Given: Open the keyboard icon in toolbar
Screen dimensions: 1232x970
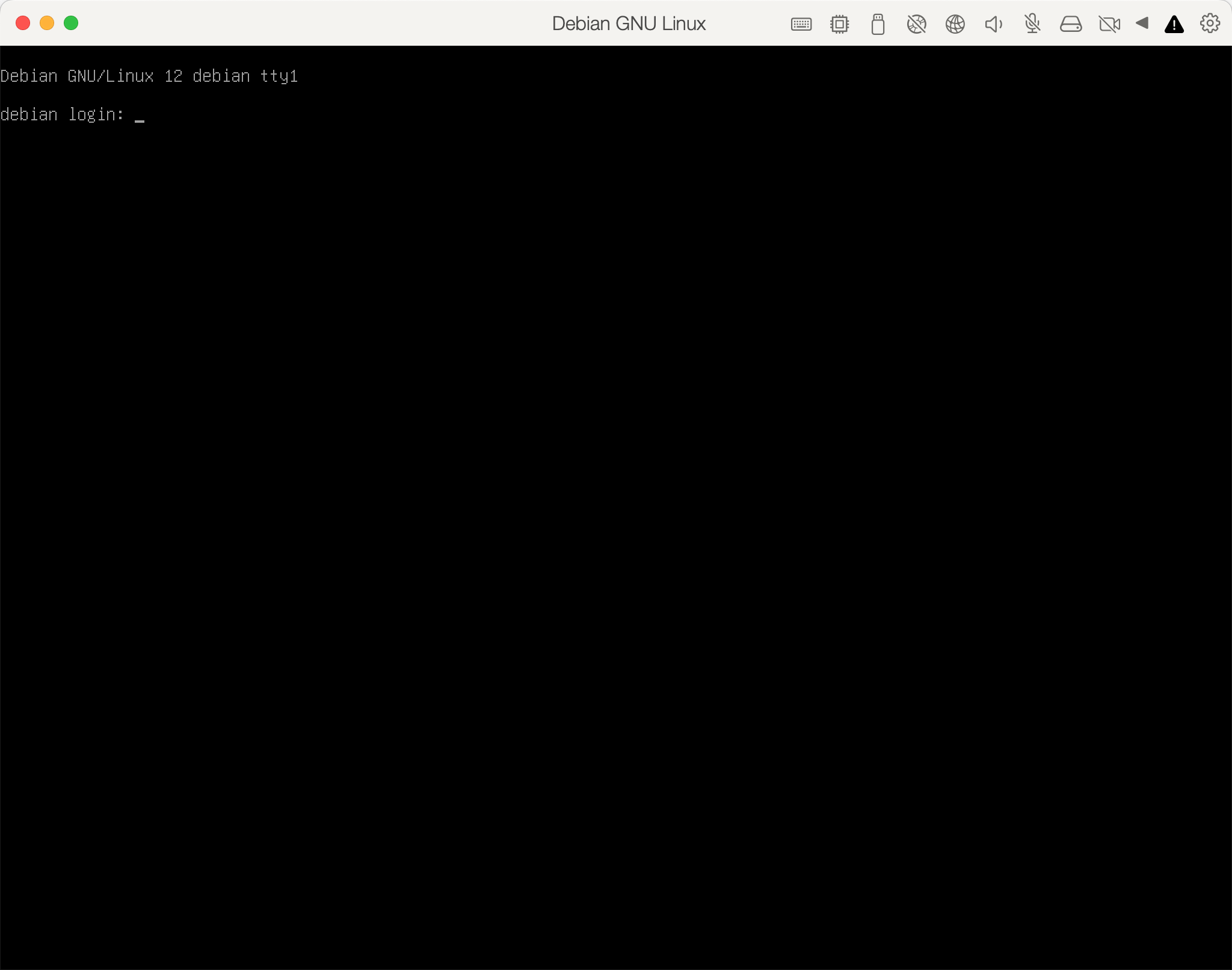Looking at the screenshot, I should coord(801,24).
